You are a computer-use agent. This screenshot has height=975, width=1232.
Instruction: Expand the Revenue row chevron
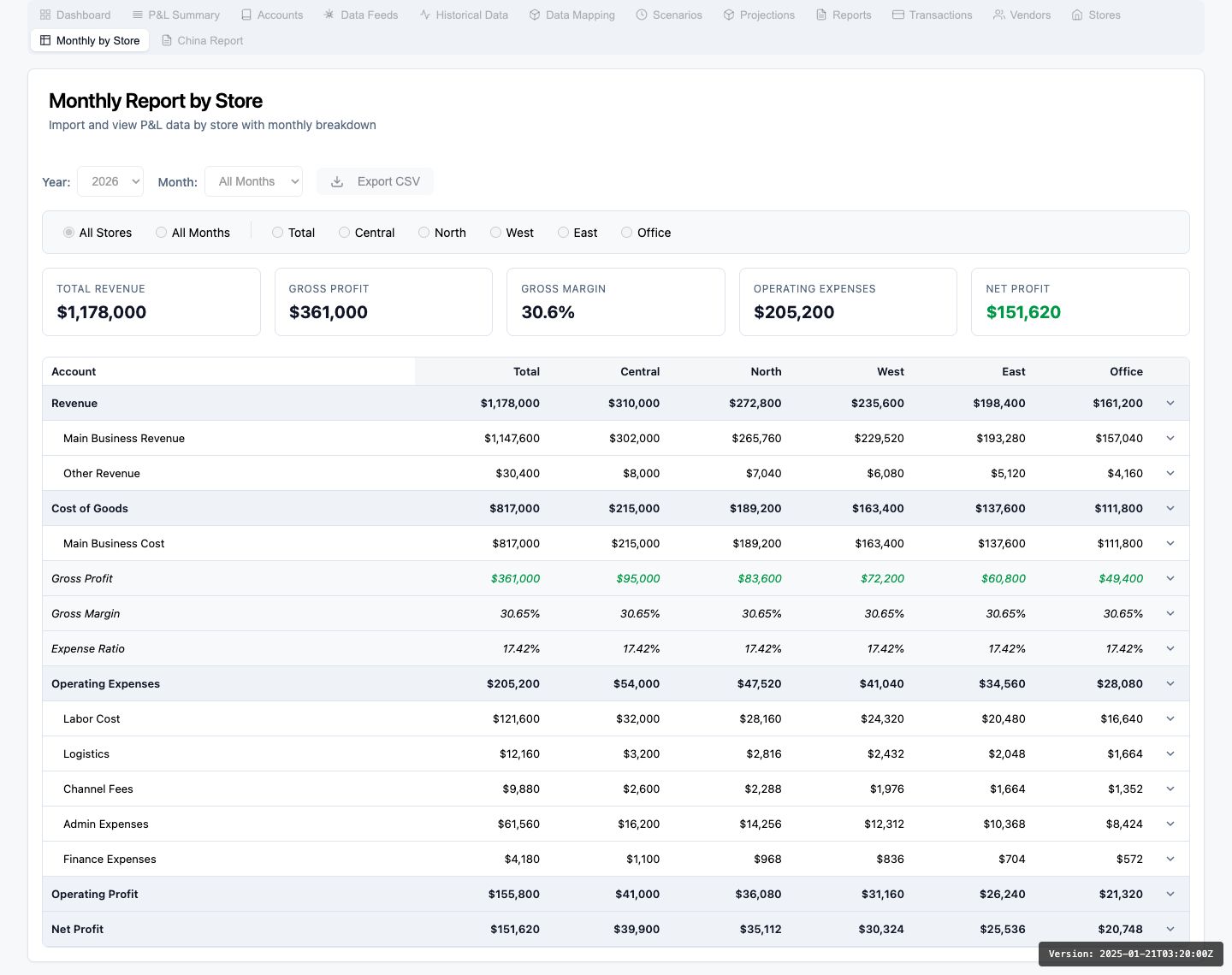coord(1170,403)
